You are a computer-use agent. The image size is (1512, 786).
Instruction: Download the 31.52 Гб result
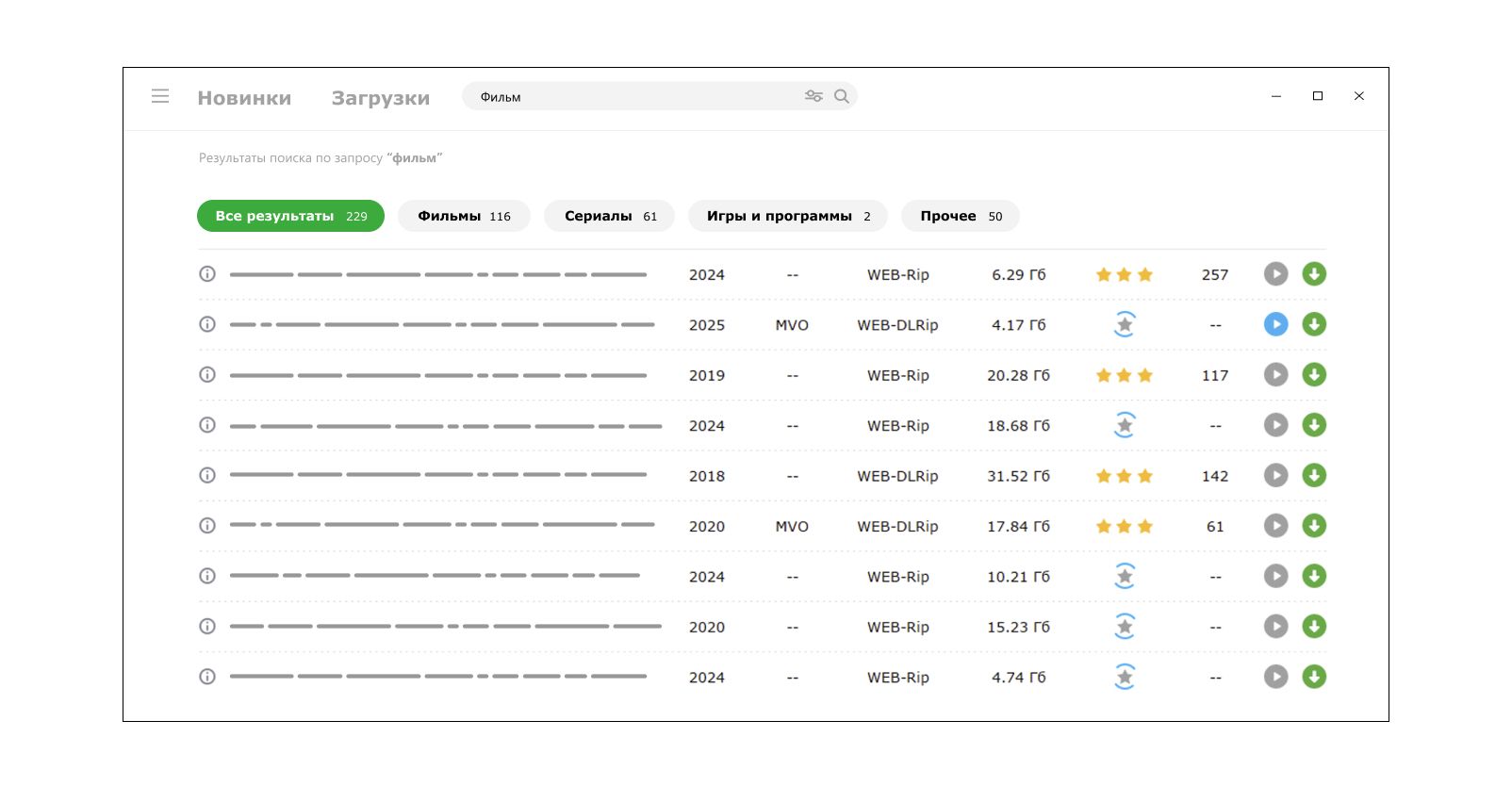(1314, 476)
